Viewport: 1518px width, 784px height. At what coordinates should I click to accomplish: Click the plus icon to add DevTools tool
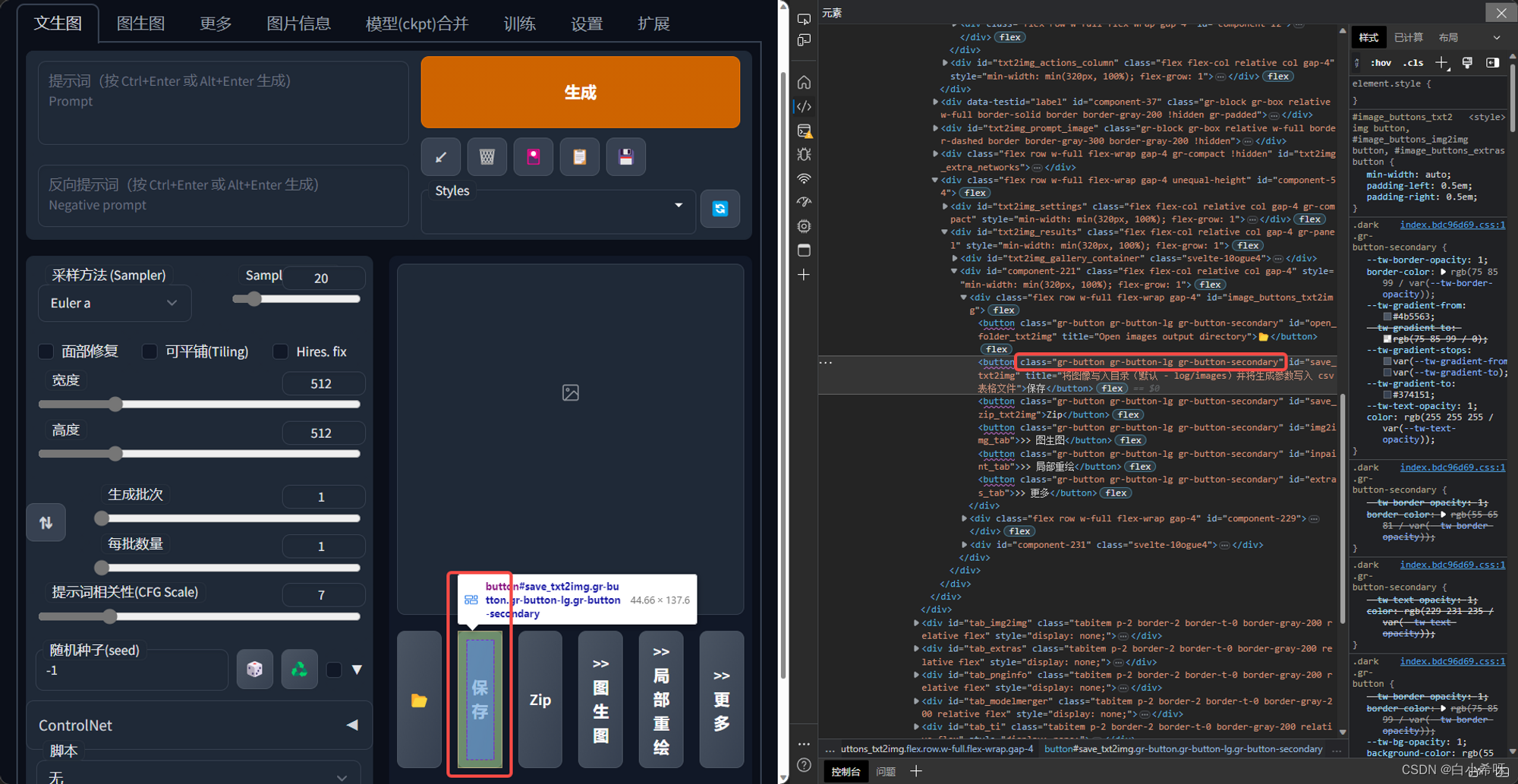tap(805, 275)
